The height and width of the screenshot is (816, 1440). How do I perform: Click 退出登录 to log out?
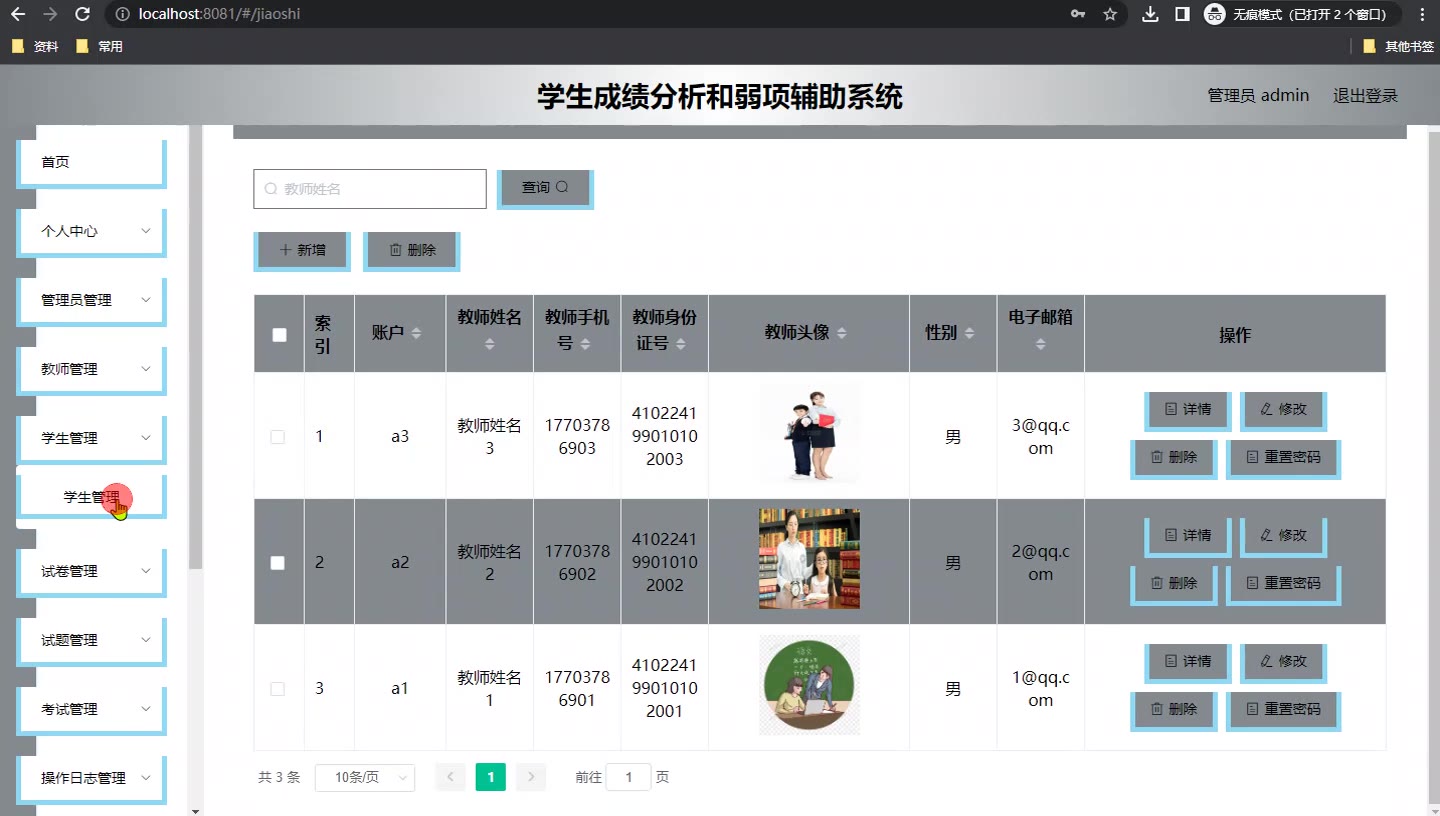1365,96
